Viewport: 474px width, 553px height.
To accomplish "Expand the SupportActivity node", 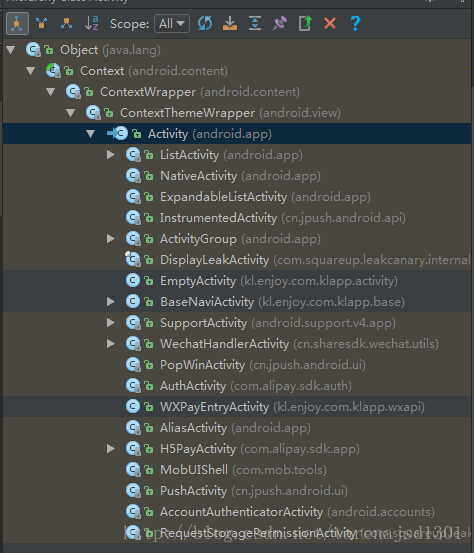I will tap(111, 323).
